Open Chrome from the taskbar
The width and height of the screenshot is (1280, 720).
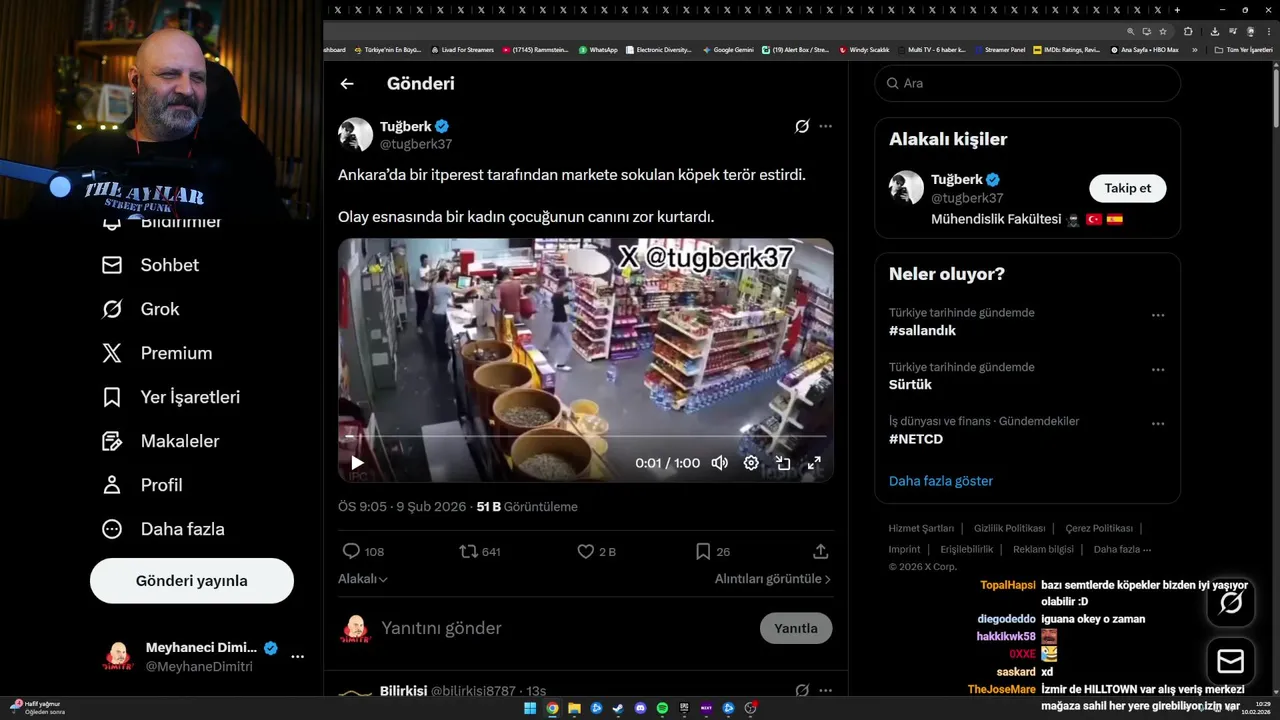tap(552, 708)
